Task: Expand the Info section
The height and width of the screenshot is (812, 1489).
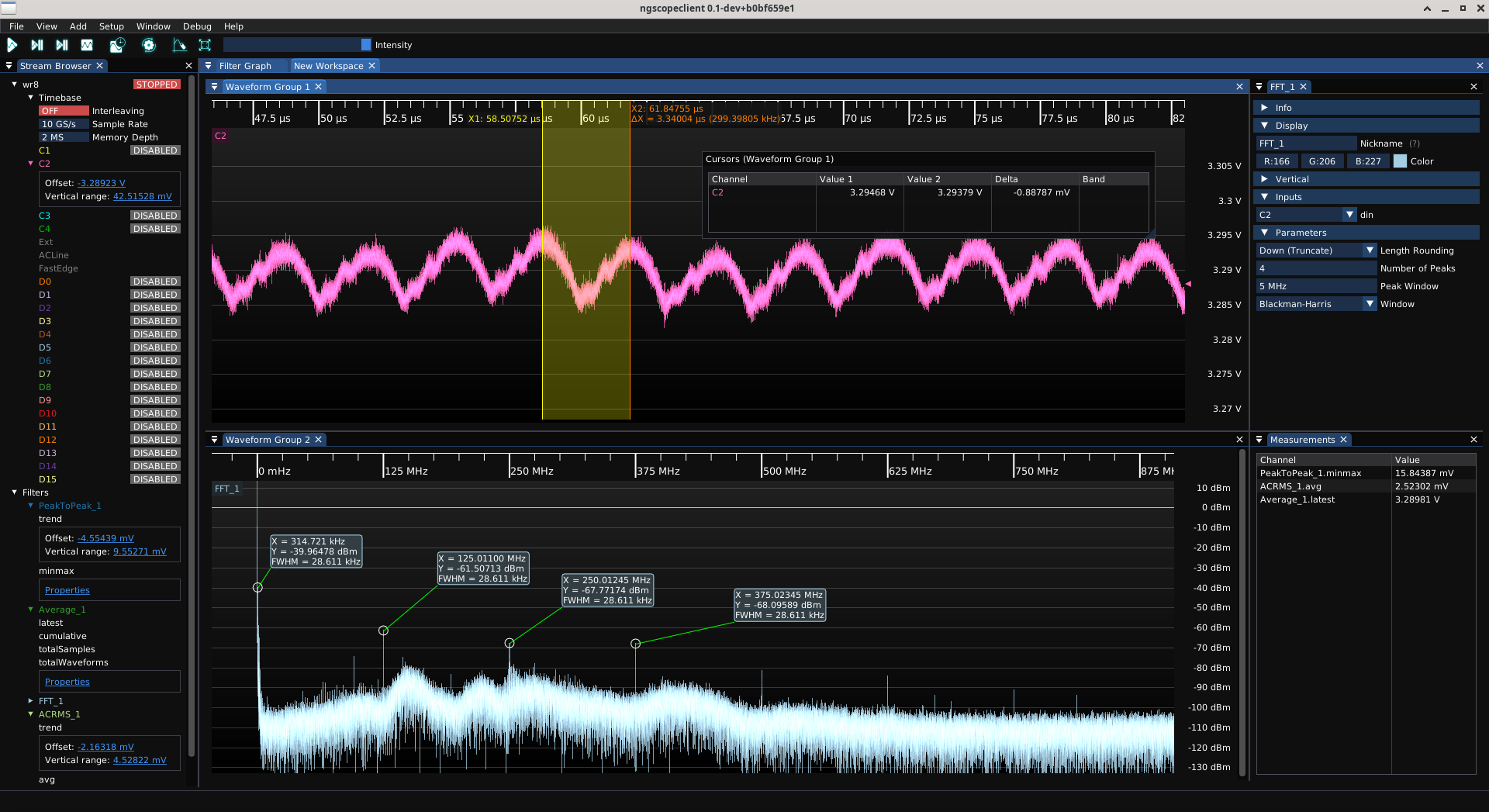Action: 1366,108
